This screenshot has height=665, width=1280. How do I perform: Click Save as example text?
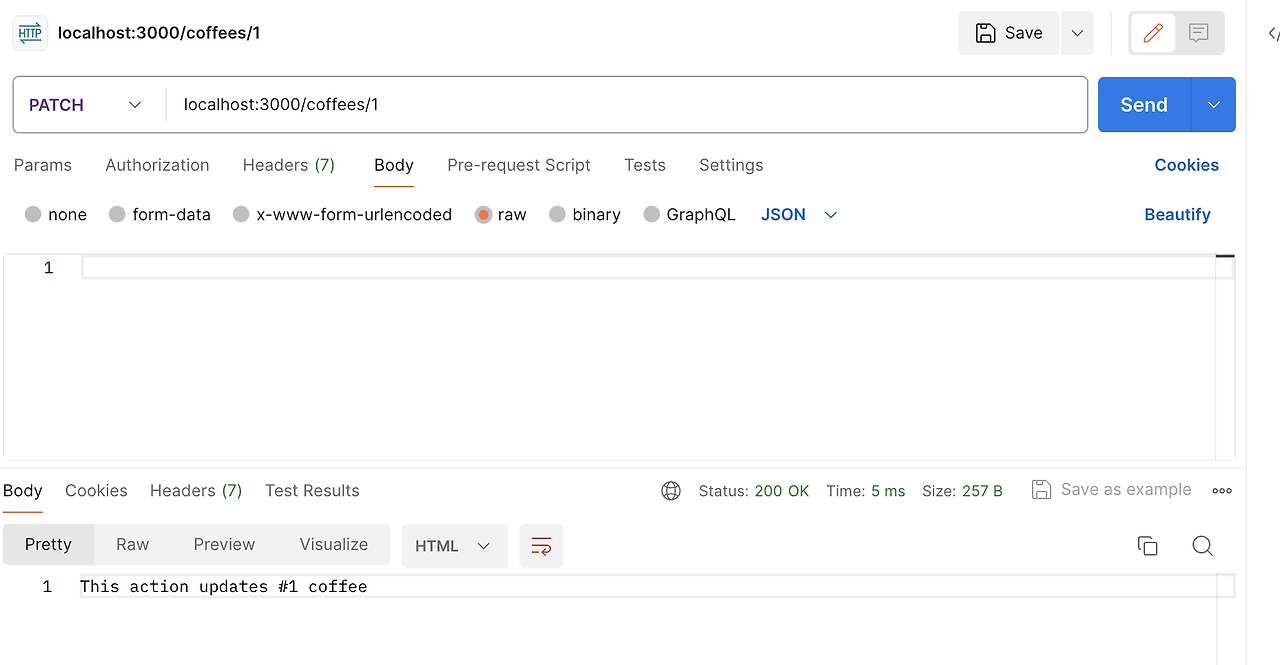pyautogui.click(x=1126, y=490)
